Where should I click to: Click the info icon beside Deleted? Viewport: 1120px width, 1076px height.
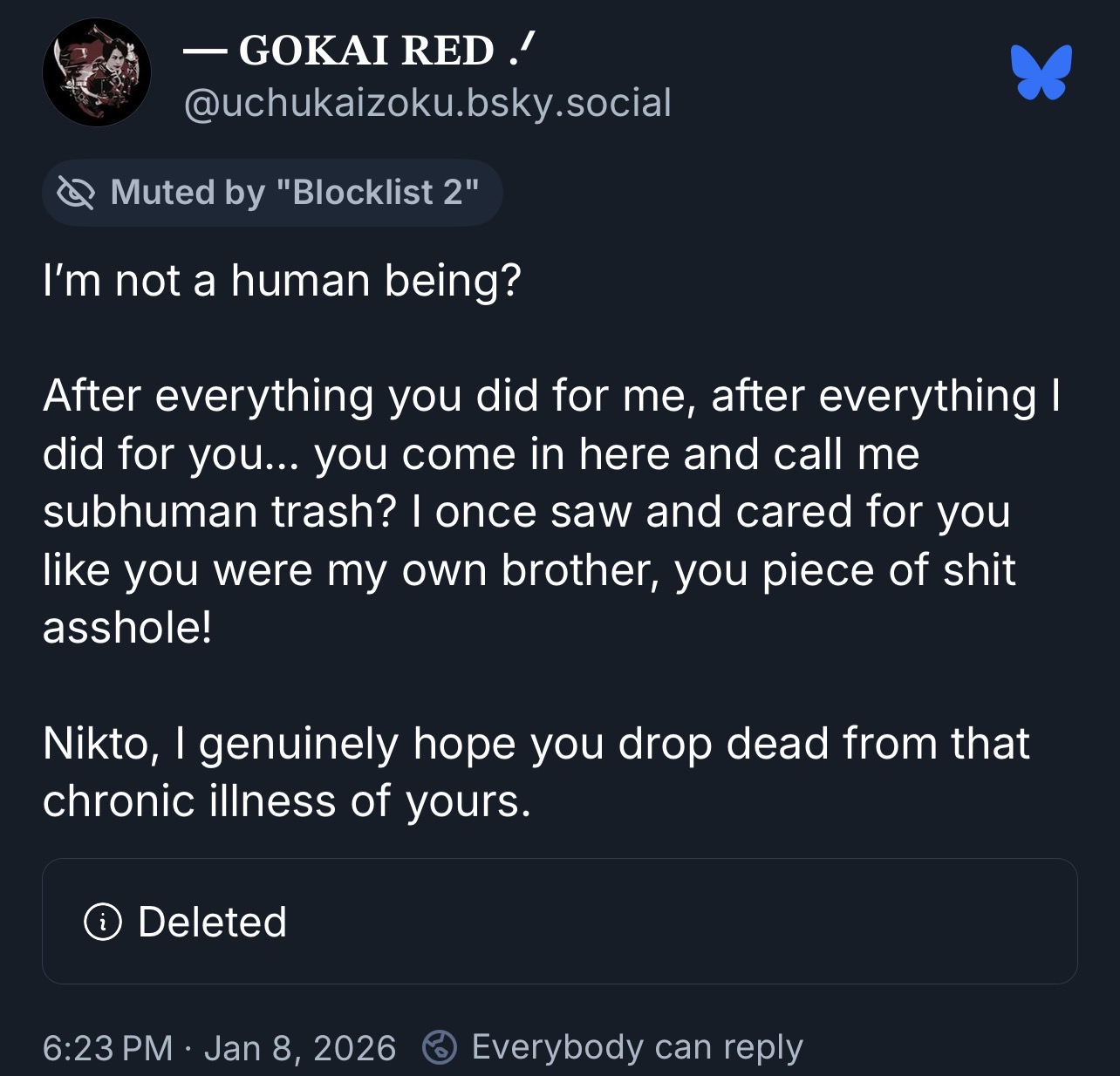pos(102,922)
